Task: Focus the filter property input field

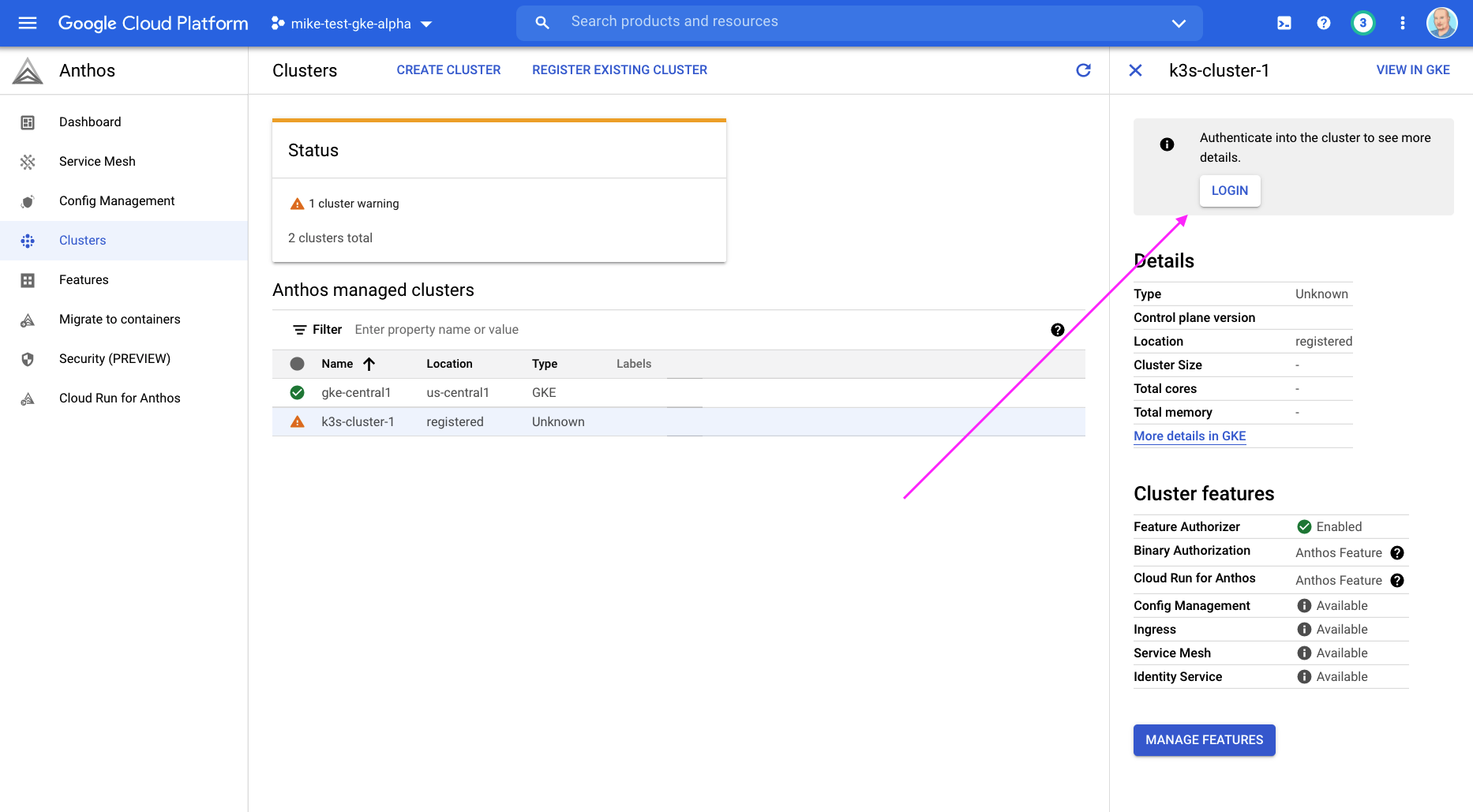Action: point(695,330)
